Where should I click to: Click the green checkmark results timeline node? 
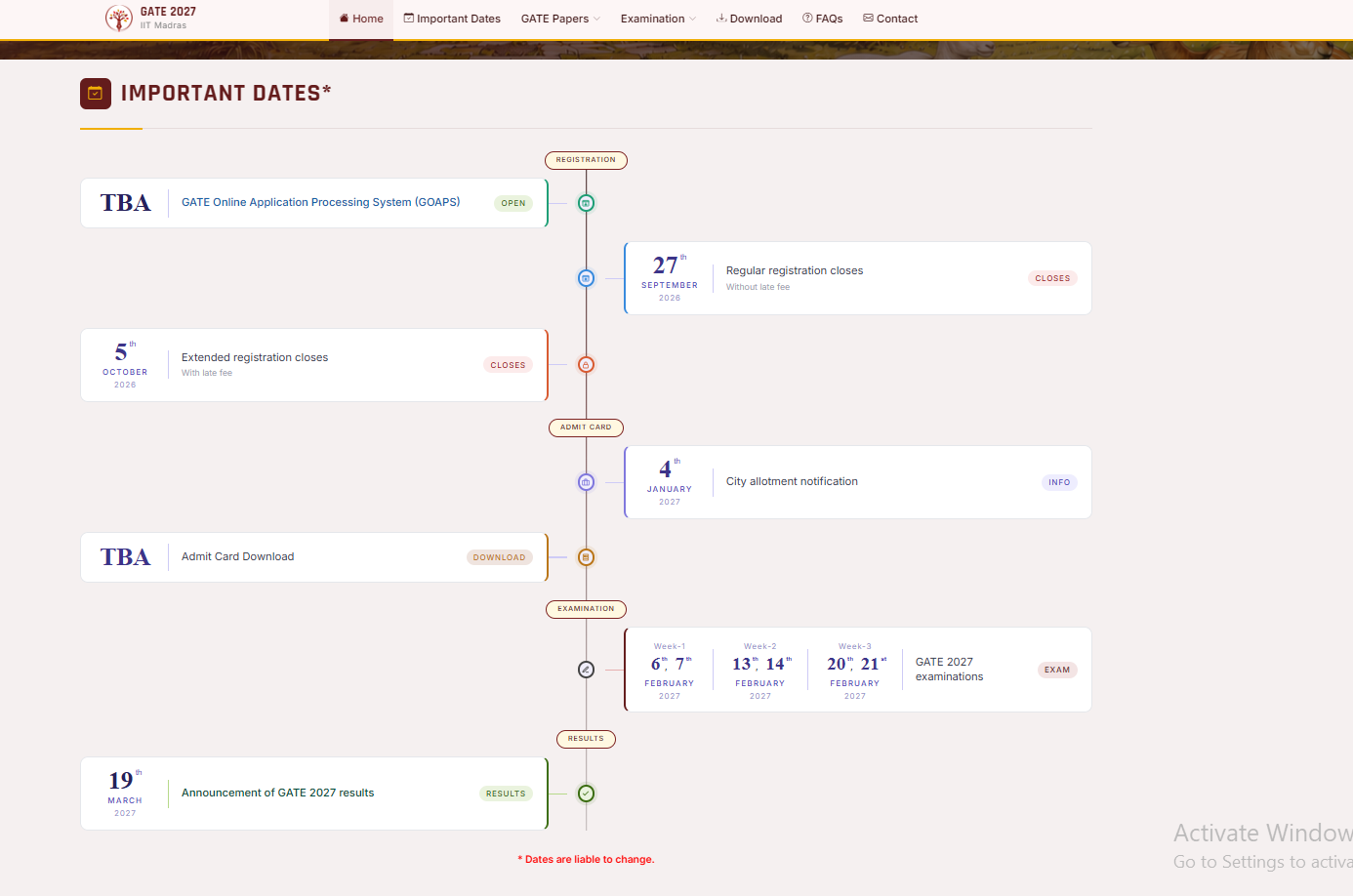pos(586,794)
